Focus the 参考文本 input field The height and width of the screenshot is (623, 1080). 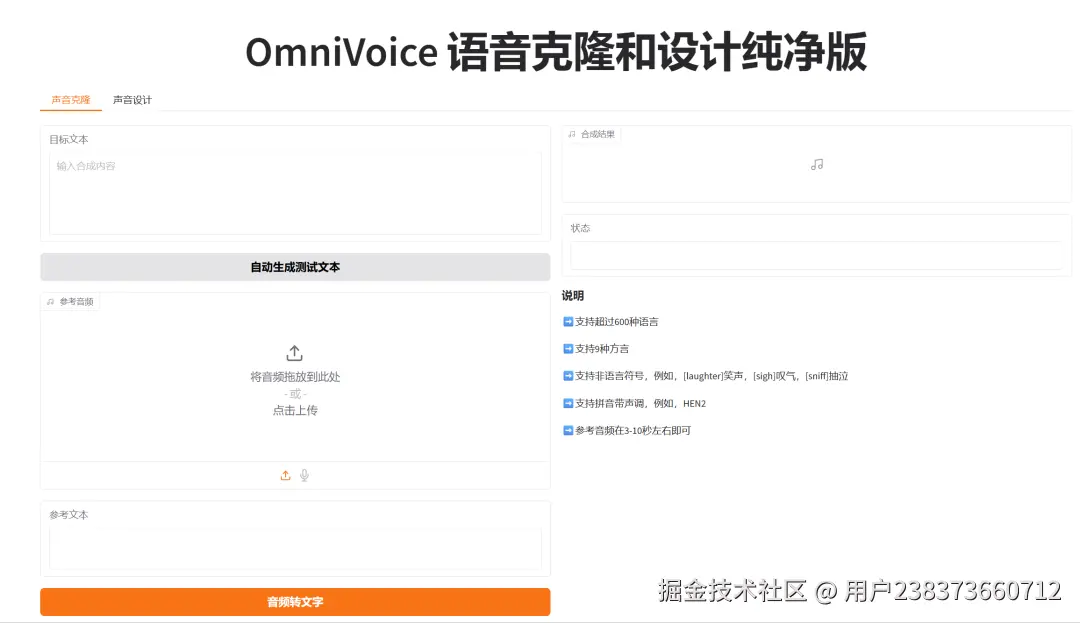(295, 548)
